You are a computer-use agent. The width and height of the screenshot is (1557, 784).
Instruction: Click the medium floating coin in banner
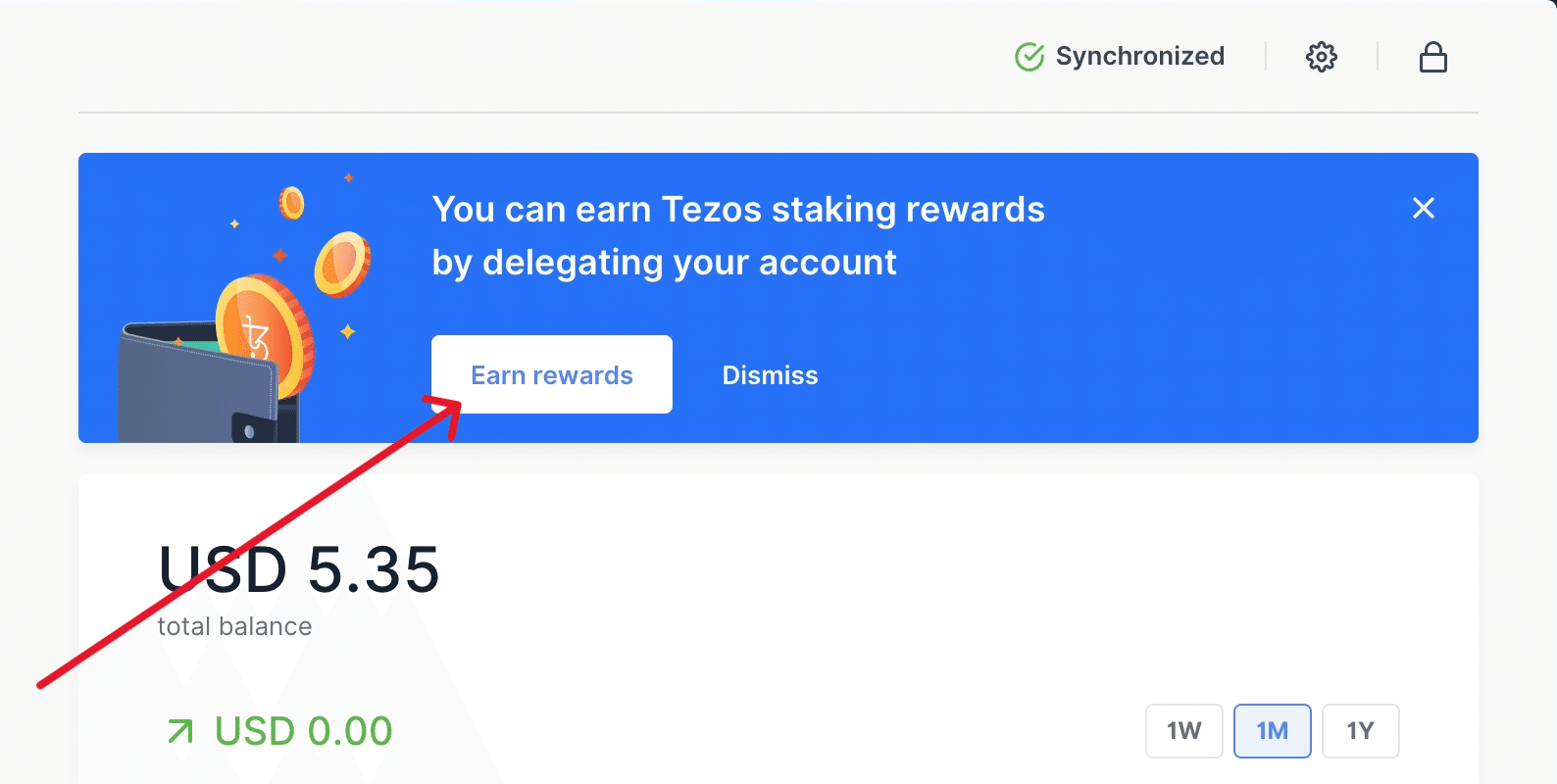point(341,263)
